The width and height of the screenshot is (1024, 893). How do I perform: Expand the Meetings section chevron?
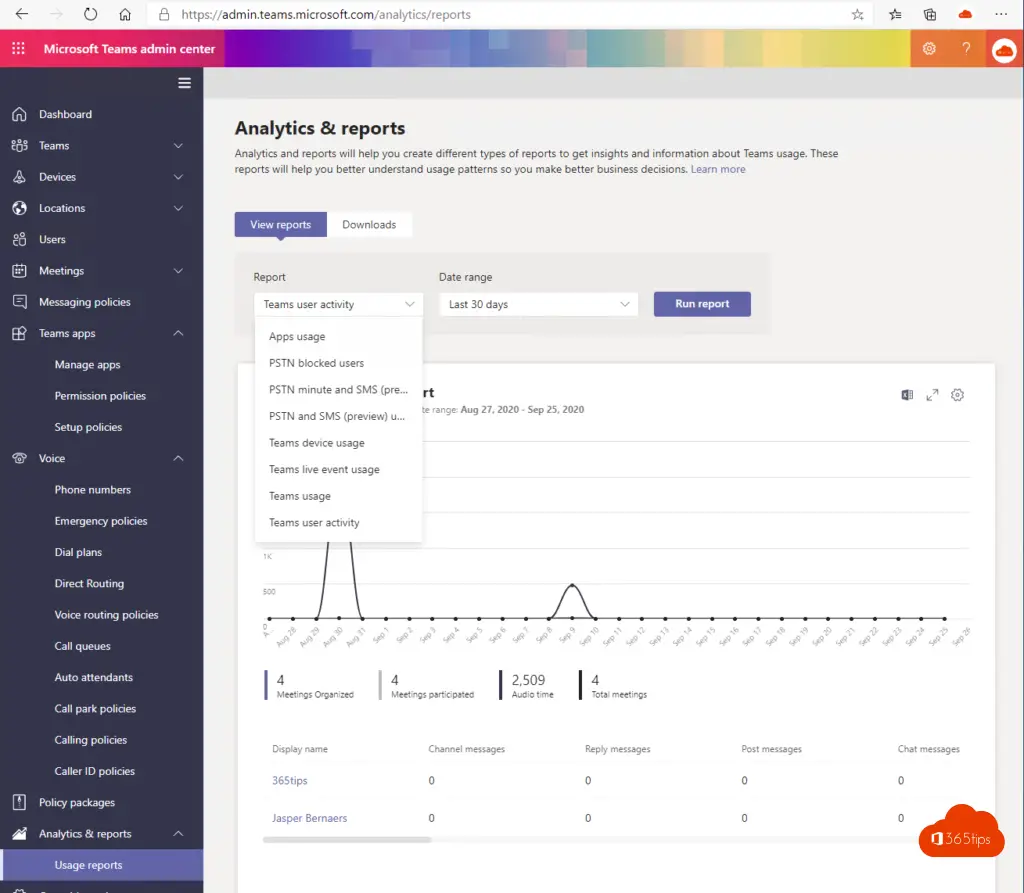pyautogui.click(x=178, y=270)
